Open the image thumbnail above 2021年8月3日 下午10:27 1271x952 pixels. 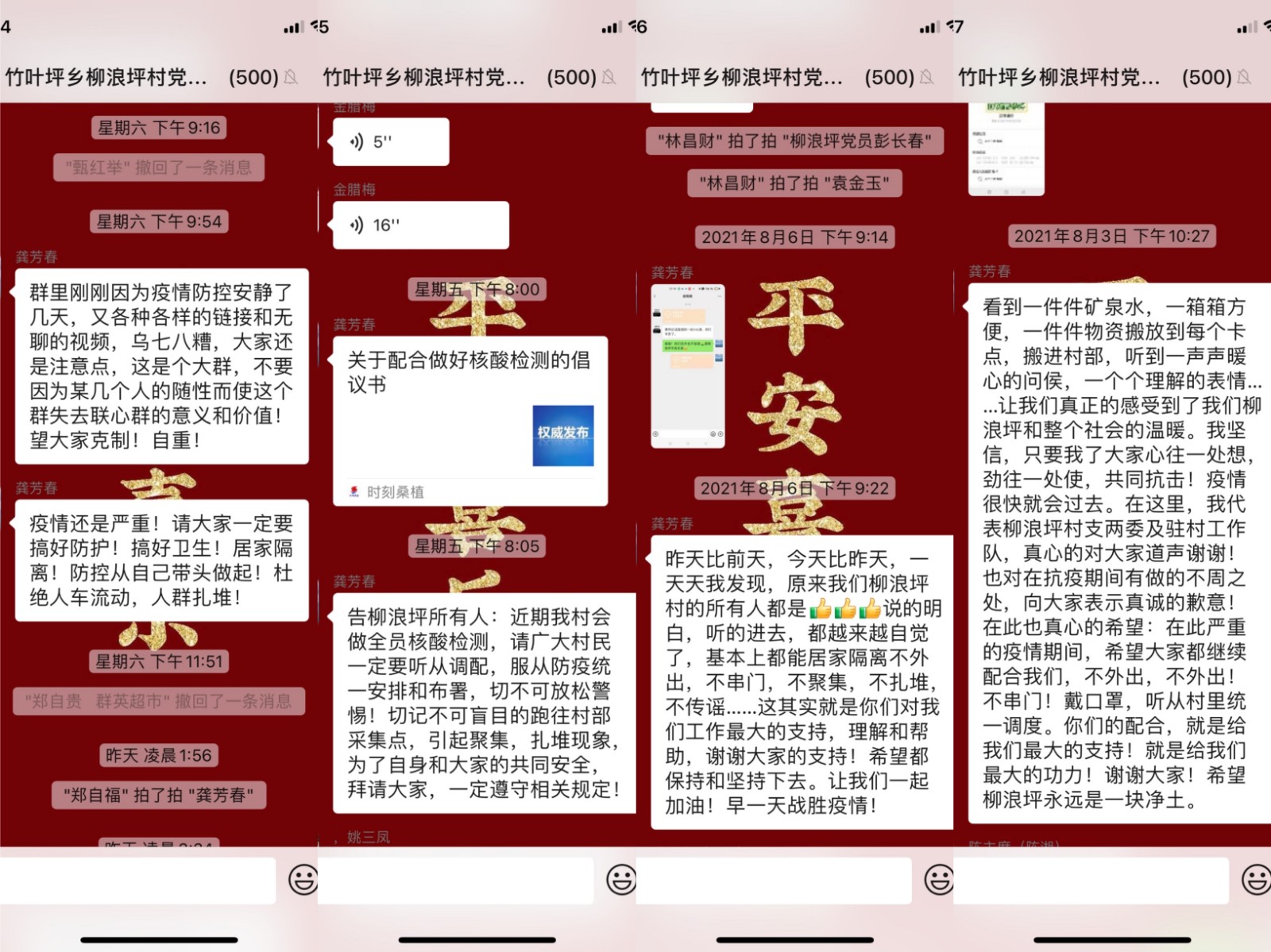(x=1006, y=149)
